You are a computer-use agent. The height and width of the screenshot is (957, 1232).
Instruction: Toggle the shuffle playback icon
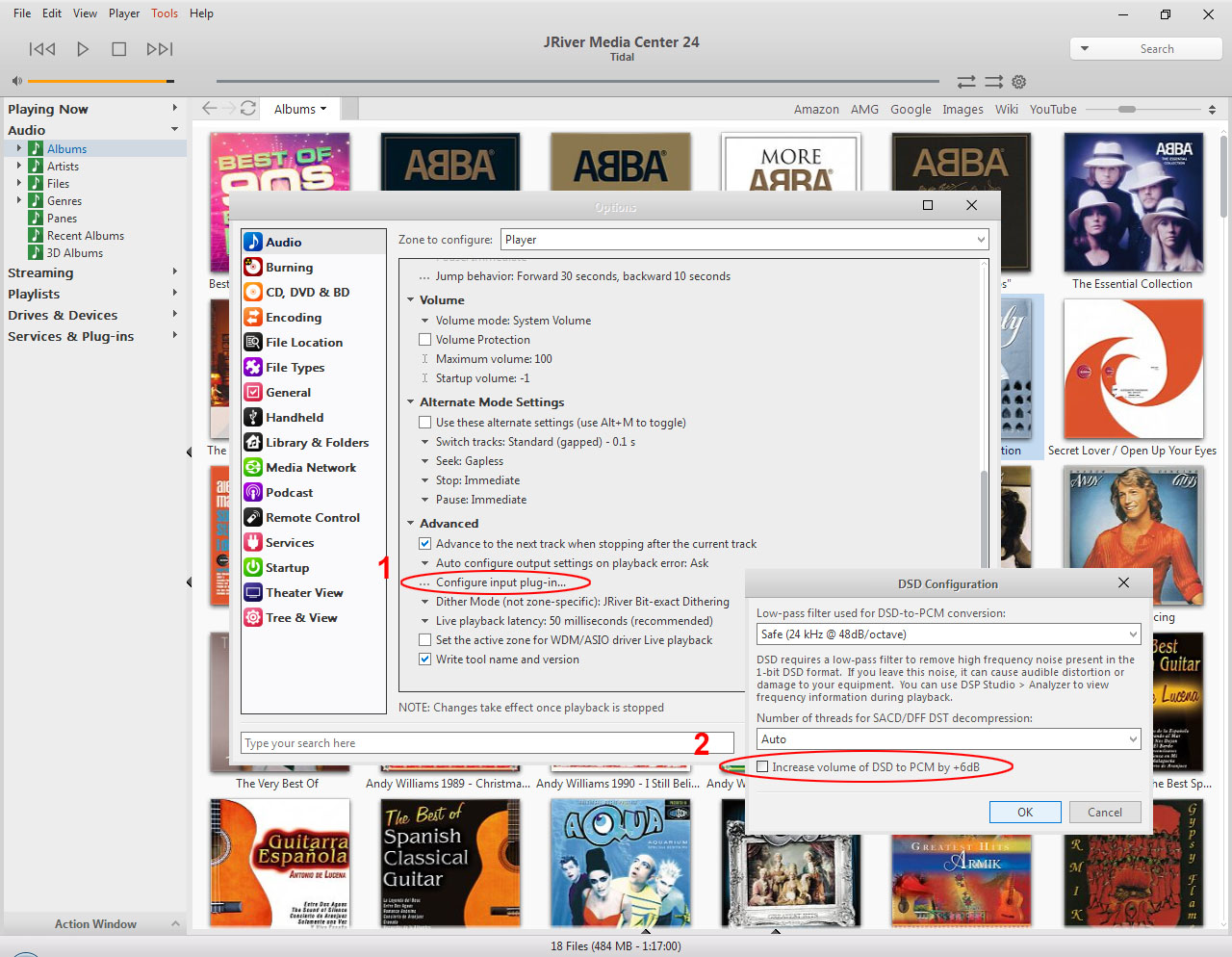click(993, 82)
